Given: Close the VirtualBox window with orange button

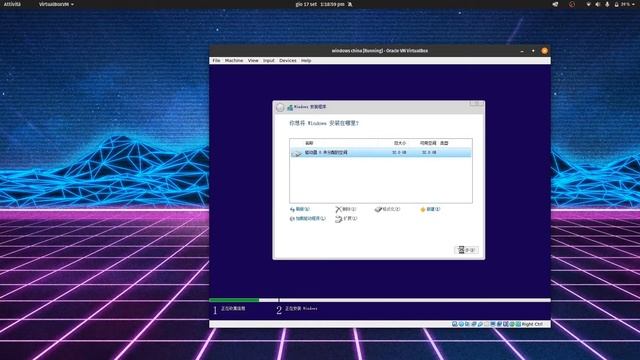Looking at the screenshot, I should [544, 51].
